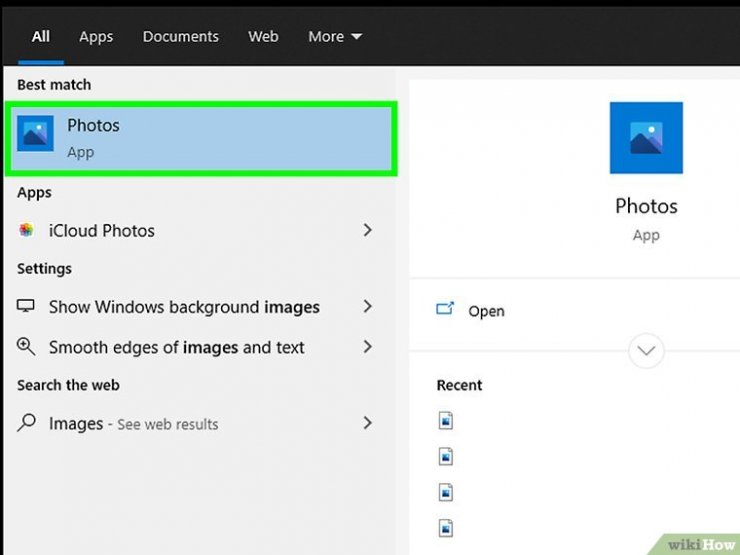Image resolution: width=740 pixels, height=555 pixels.
Task: Click the monitor icon beside background images
Action: click(26, 306)
